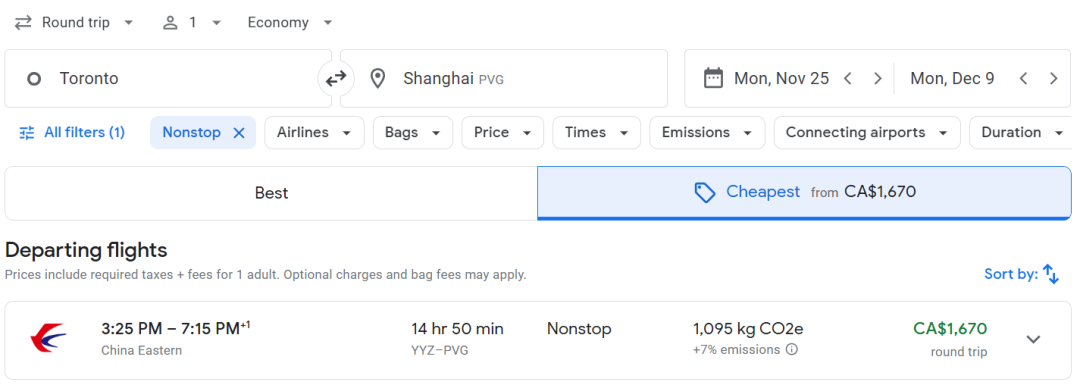Go to next departure date arrow
Image resolution: width=1080 pixels, height=385 pixels.
coord(878,79)
